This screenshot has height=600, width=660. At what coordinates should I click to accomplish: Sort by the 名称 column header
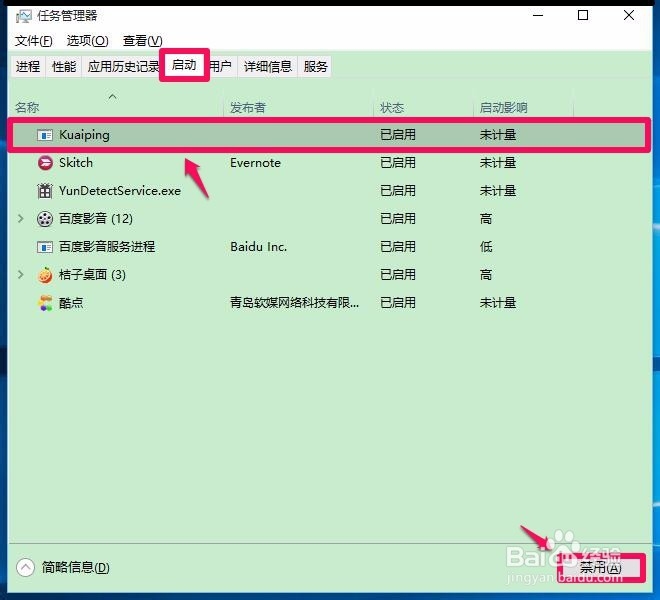(27, 108)
